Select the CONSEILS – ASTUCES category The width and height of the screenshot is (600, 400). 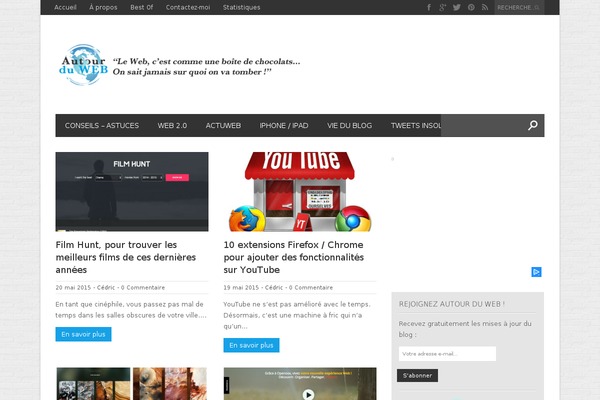pos(102,126)
